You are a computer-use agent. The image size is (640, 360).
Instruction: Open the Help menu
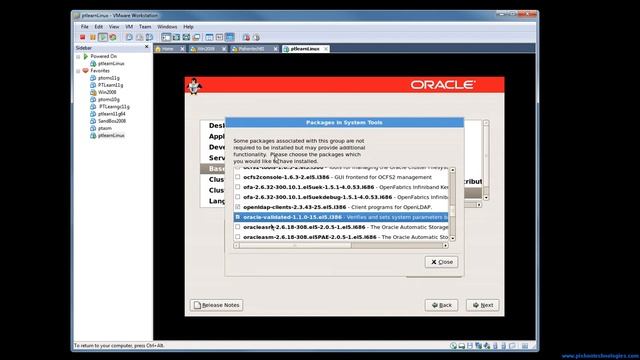click(188, 27)
